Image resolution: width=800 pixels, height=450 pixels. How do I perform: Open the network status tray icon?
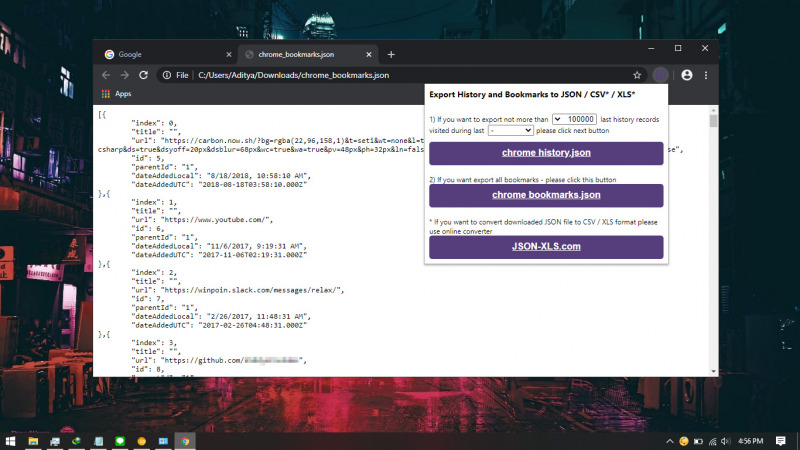click(x=712, y=441)
